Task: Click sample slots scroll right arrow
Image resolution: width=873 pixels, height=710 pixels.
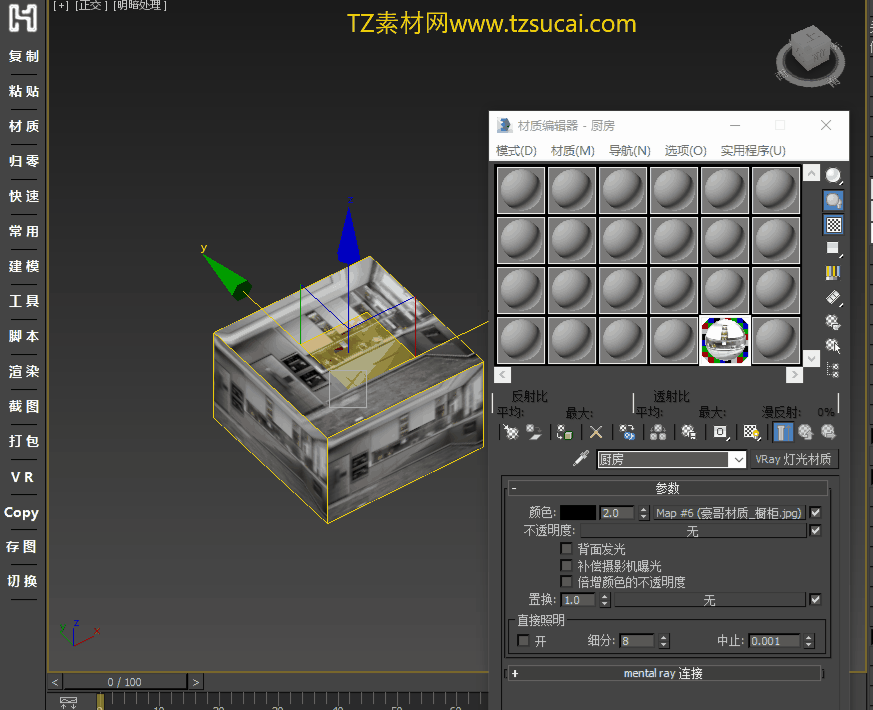Action: pyautogui.click(x=794, y=375)
